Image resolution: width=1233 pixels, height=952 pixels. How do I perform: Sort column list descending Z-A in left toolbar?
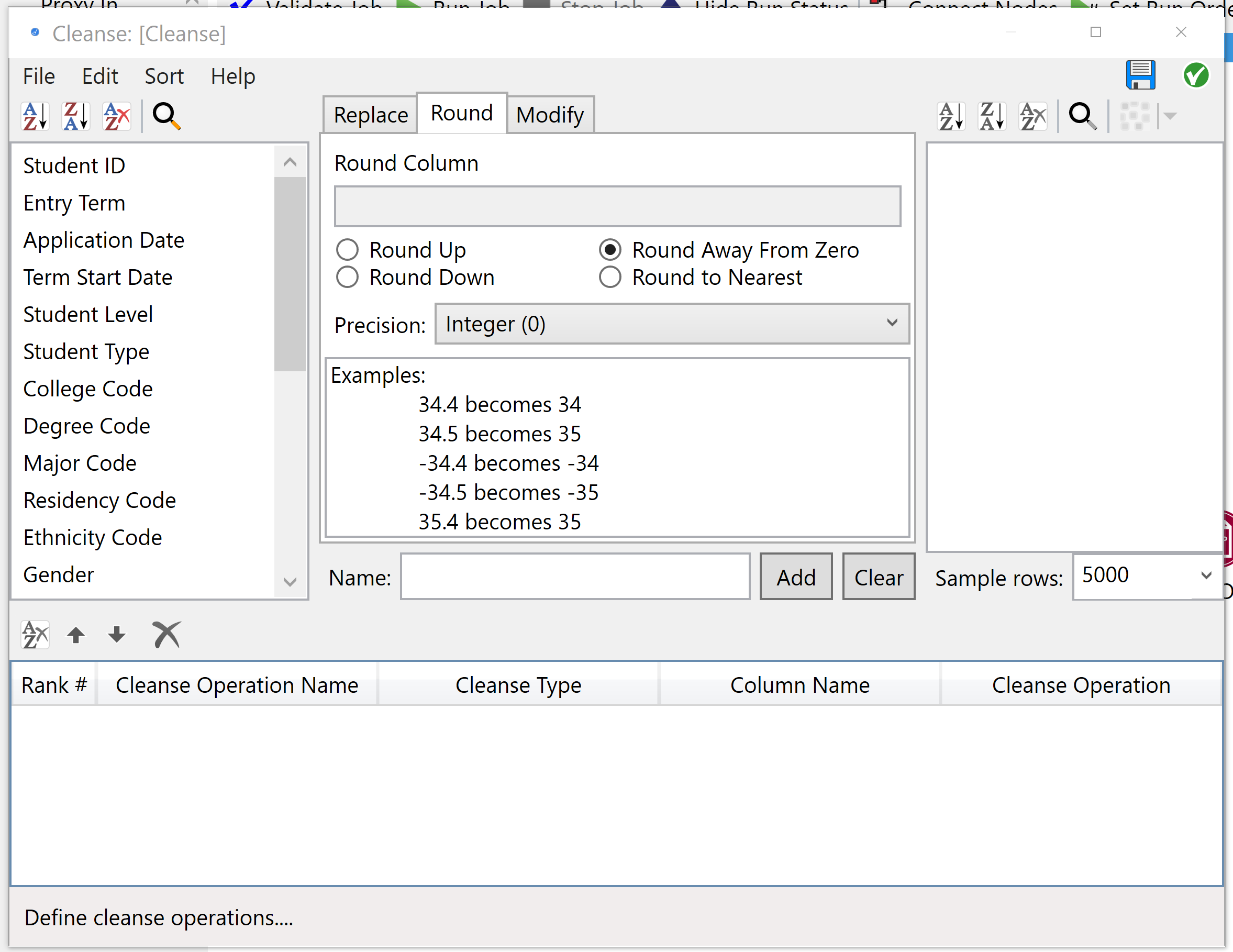[75, 116]
